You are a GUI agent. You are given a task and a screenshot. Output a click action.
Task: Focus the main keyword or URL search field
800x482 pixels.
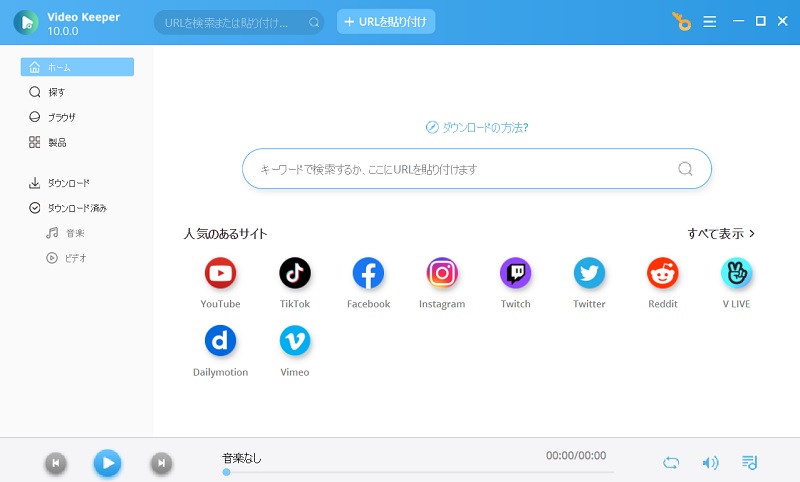477,168
